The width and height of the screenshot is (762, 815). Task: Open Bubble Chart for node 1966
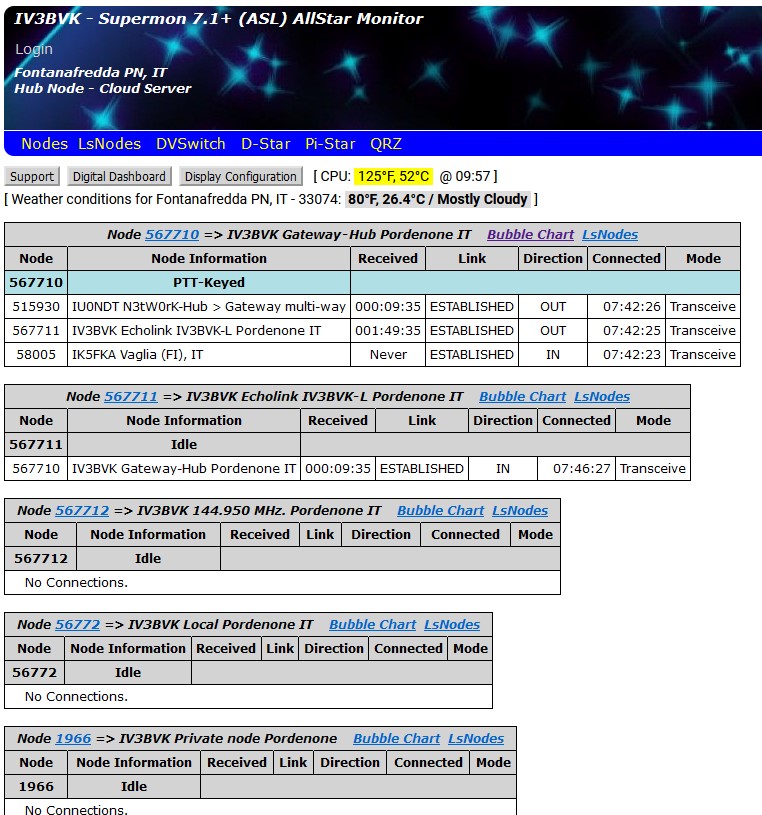(397, 739)
